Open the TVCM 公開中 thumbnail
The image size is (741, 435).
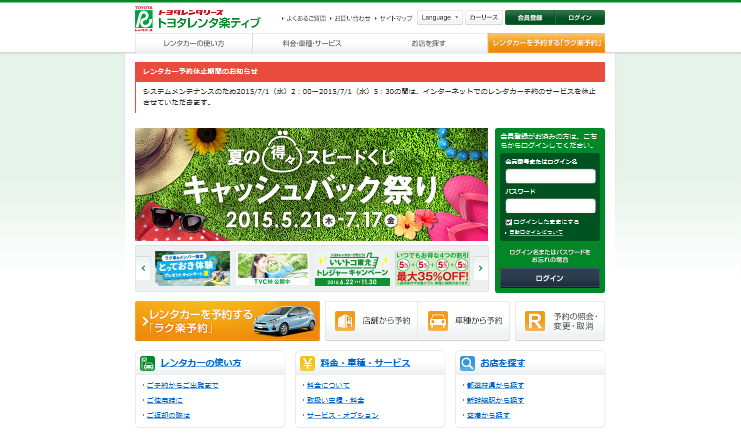coord(272,268)
